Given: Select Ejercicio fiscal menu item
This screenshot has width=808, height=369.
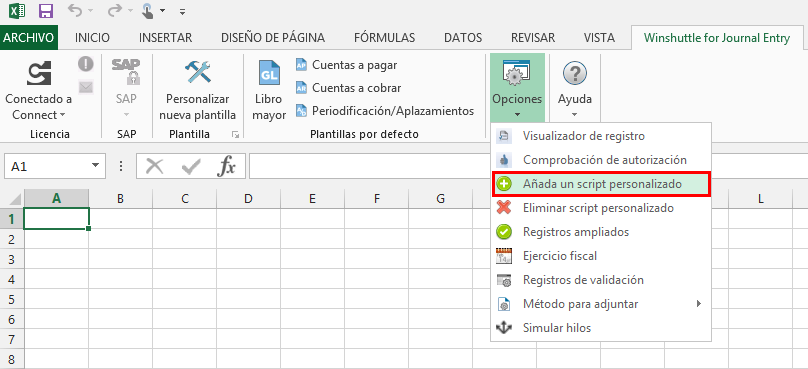Looking at the screenshot, I should coord(601,256).
